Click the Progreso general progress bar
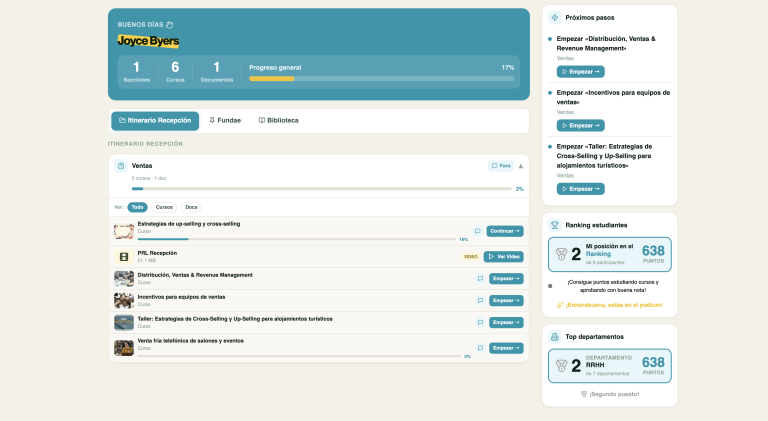 click(382, 79)
